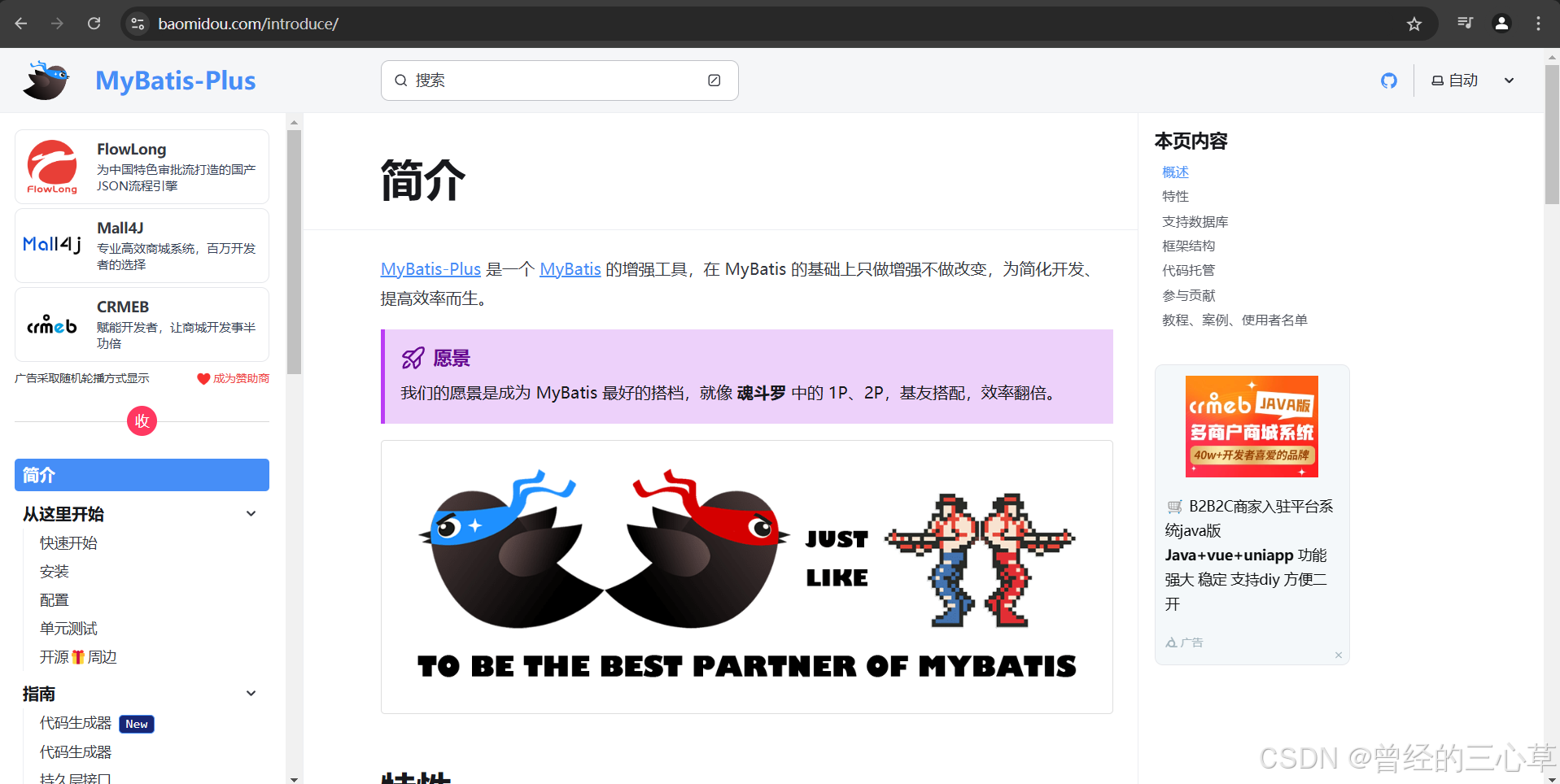This screenshot has width=1560, height=784.
Task: Open the GitHub repository icon
Action: 1389,81
